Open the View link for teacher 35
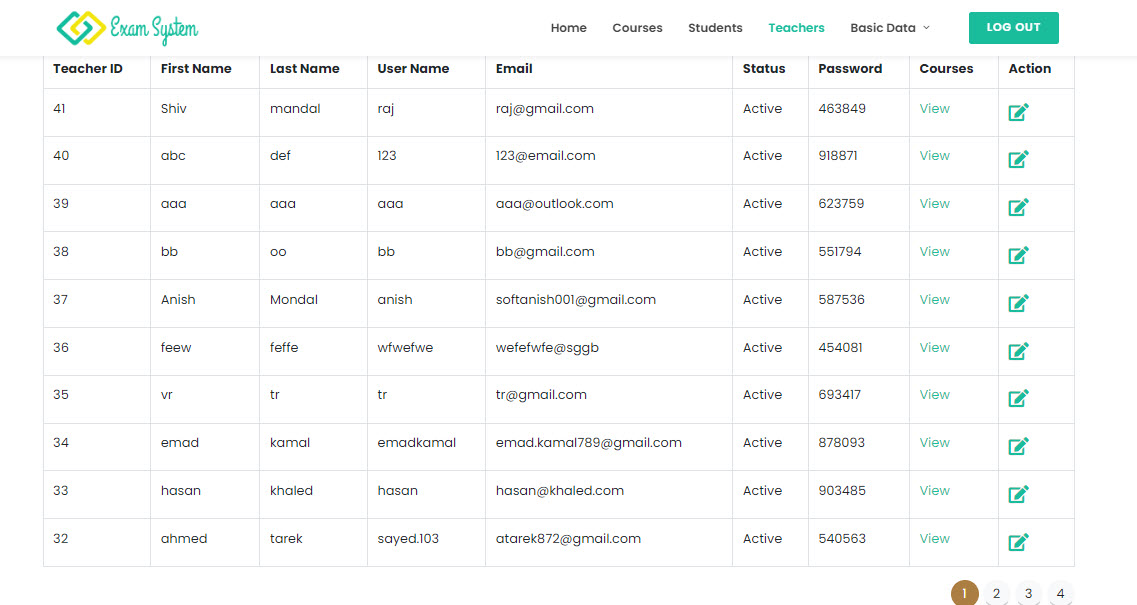The height and width of the screenshot is (605, 1137). point(934,395)
